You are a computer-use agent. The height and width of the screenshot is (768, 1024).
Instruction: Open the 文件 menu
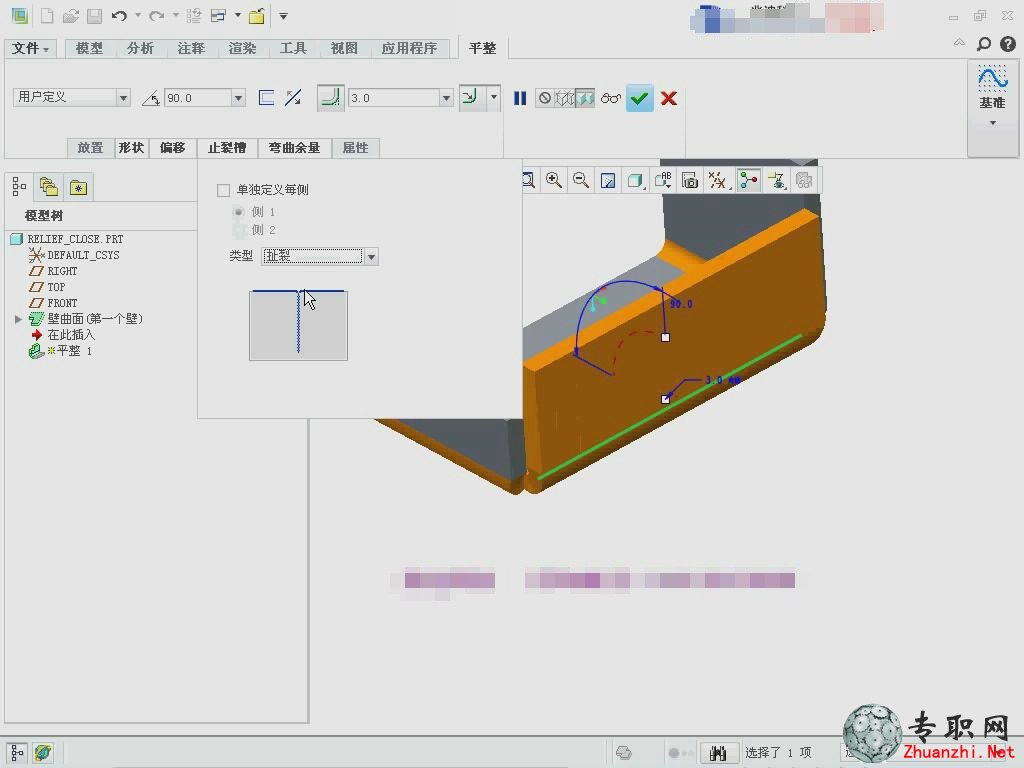(30, 48)
